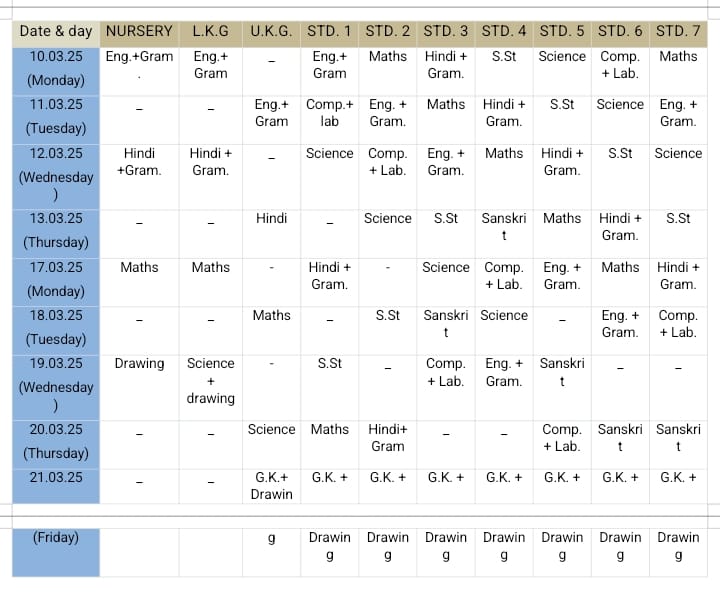
Task: Select the 17.03.25 Monday date cell
Action: pyautogui.click(x=56, y=279)
